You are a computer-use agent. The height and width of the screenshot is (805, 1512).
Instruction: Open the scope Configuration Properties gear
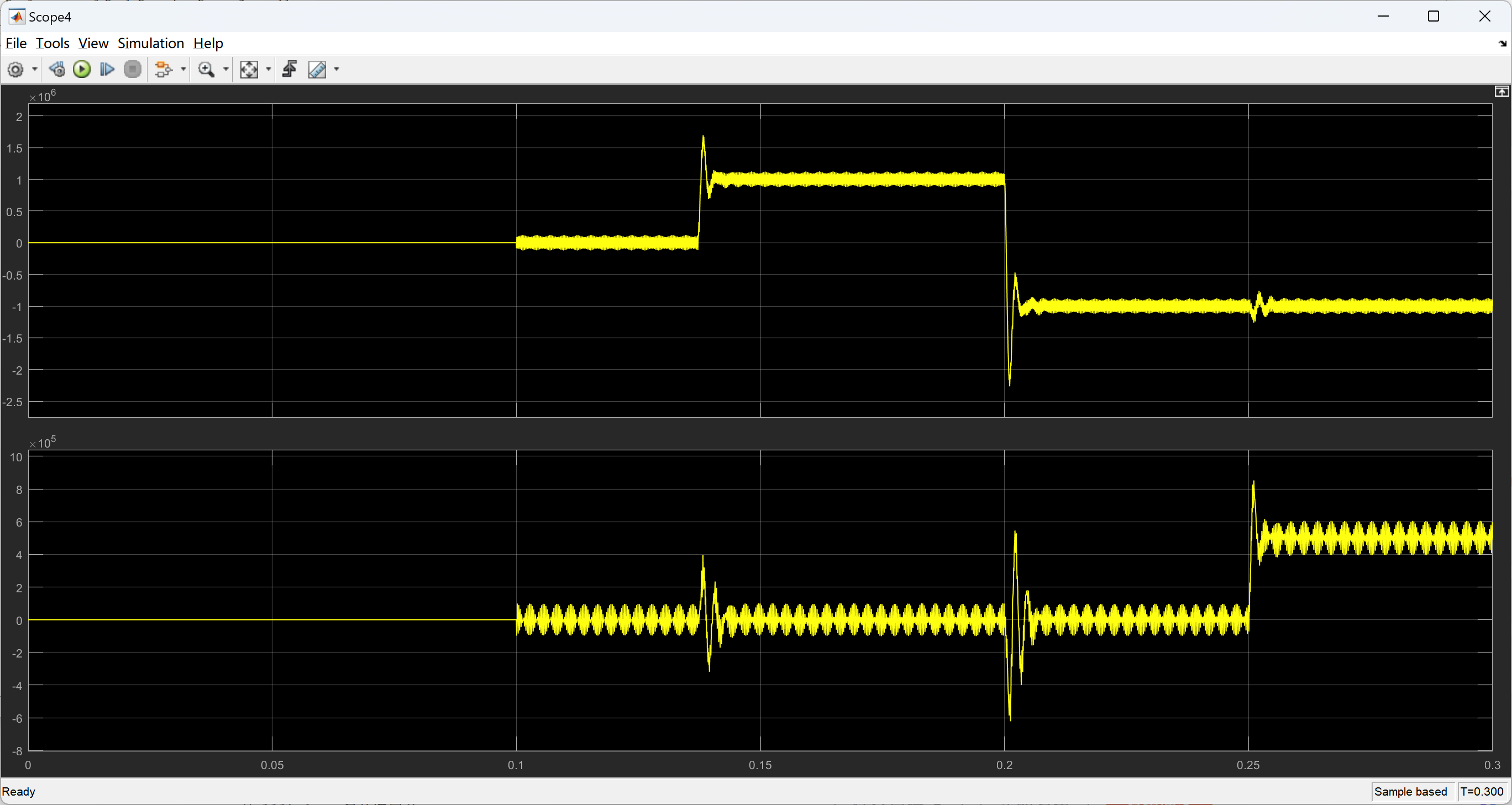[16, 70]
